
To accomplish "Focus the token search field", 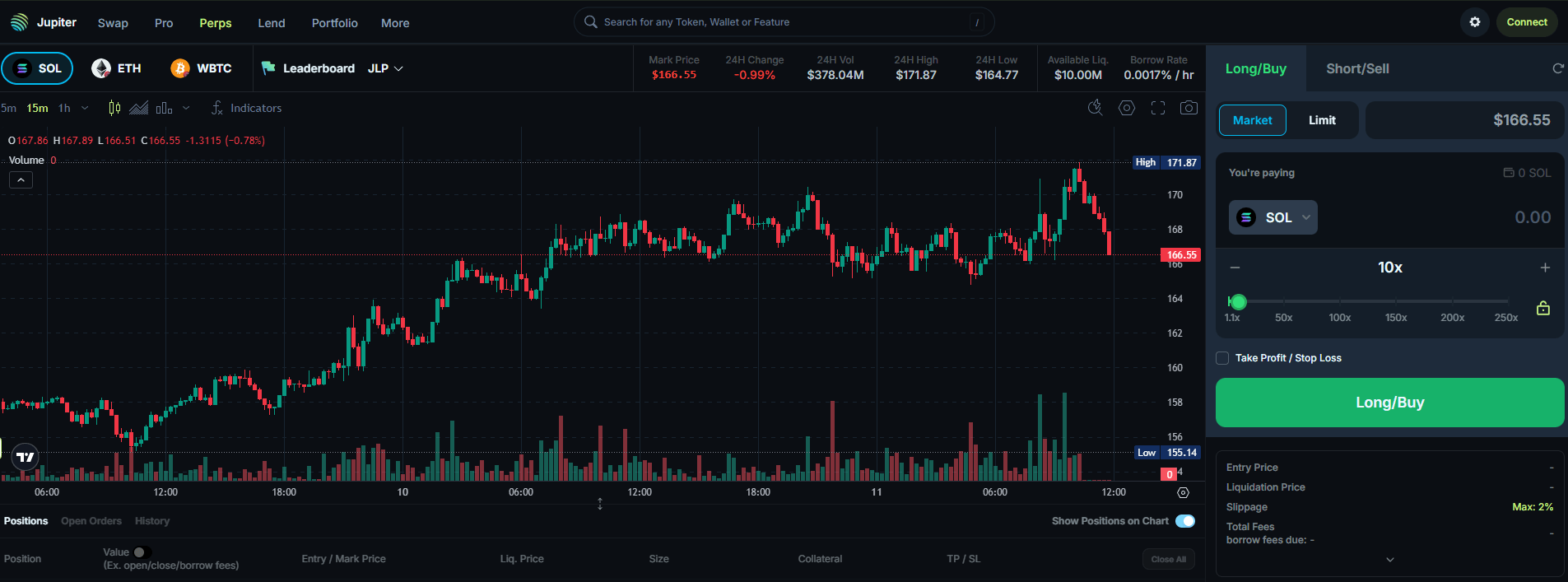I will pyautogui.click(x=784, y=22).
